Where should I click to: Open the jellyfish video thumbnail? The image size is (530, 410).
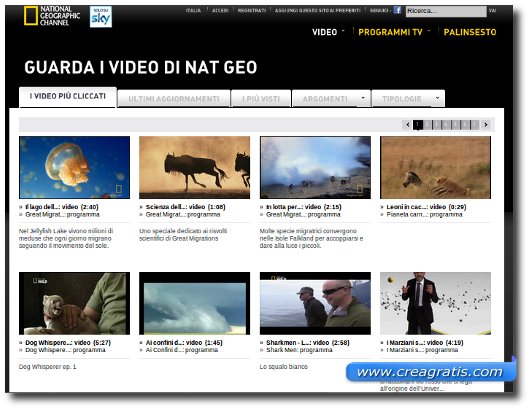point(74,167)
